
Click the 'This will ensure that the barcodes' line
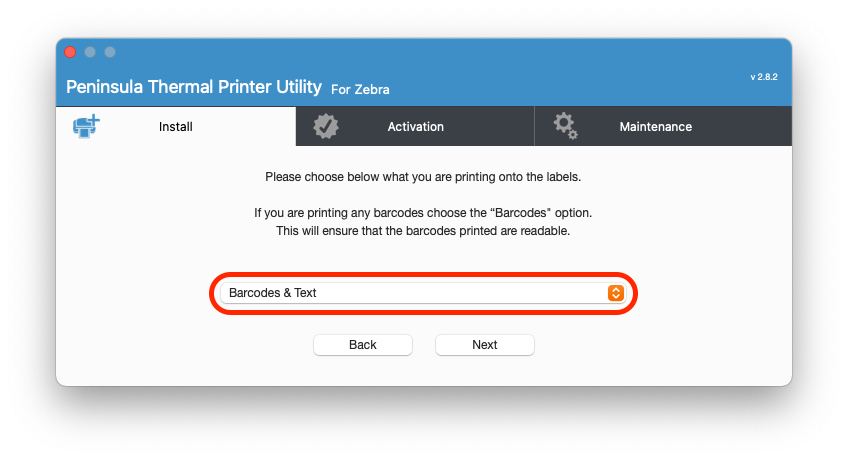423,231
